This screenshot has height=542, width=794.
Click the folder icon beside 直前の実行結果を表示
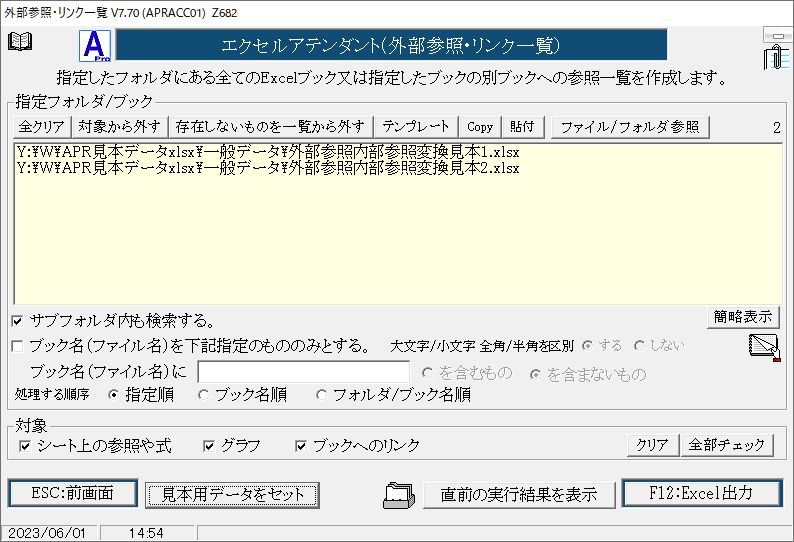(x=399, y=495)
